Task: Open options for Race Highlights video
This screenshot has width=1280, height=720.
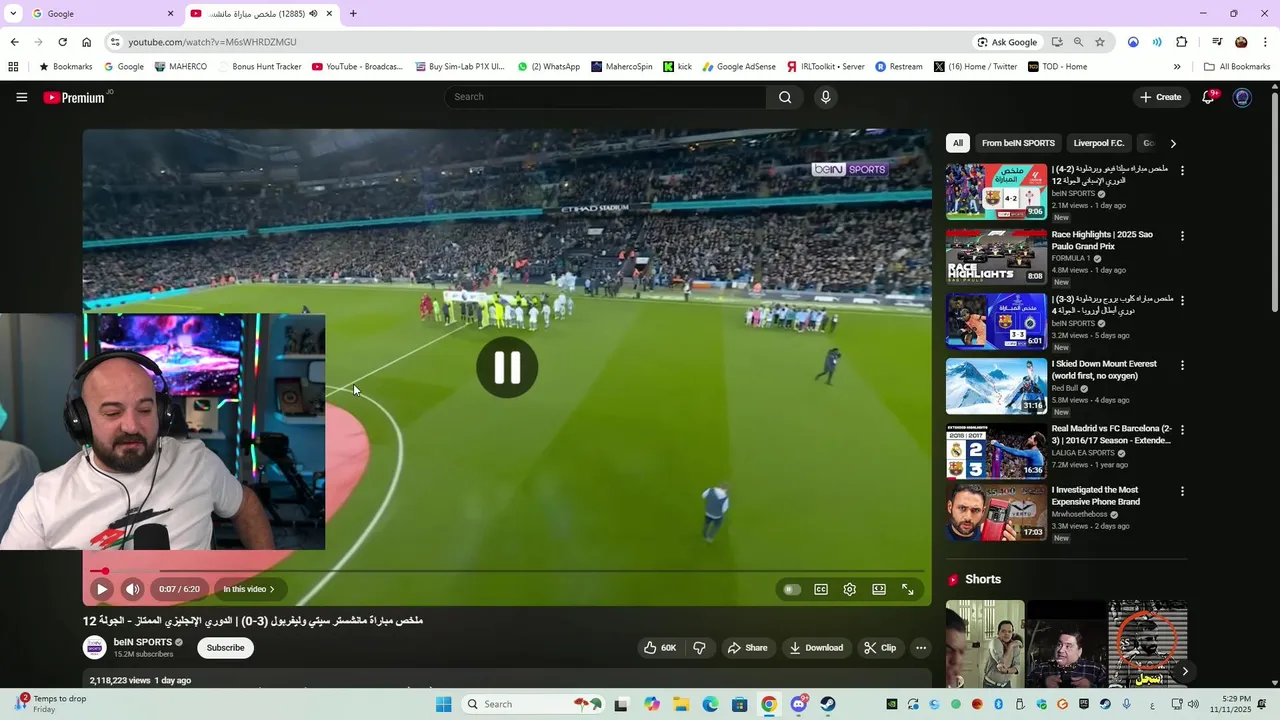Action: [1182, 236]
